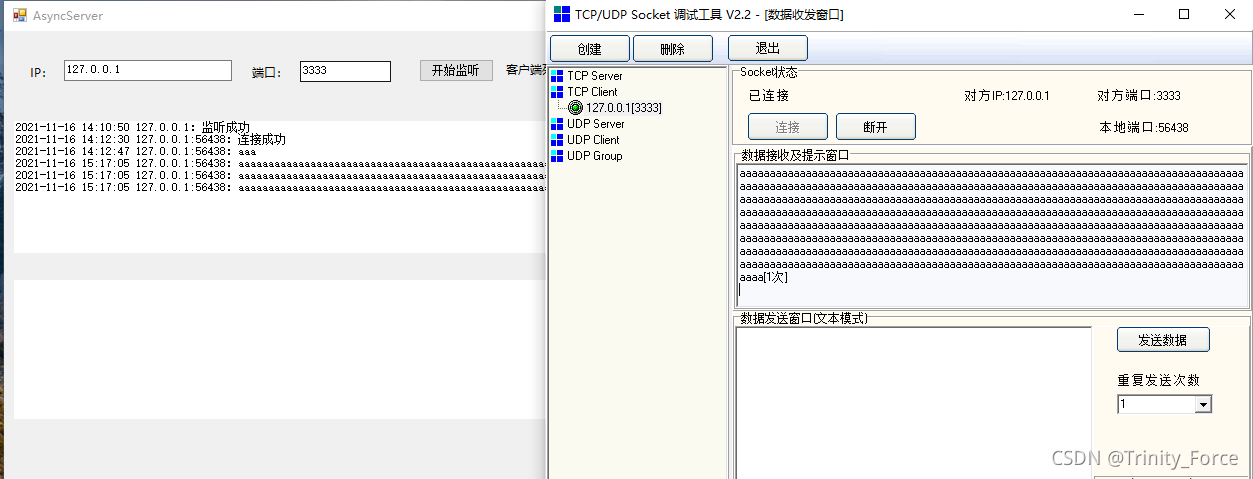Click the 14:10:50 监听成功 log line

133,128
